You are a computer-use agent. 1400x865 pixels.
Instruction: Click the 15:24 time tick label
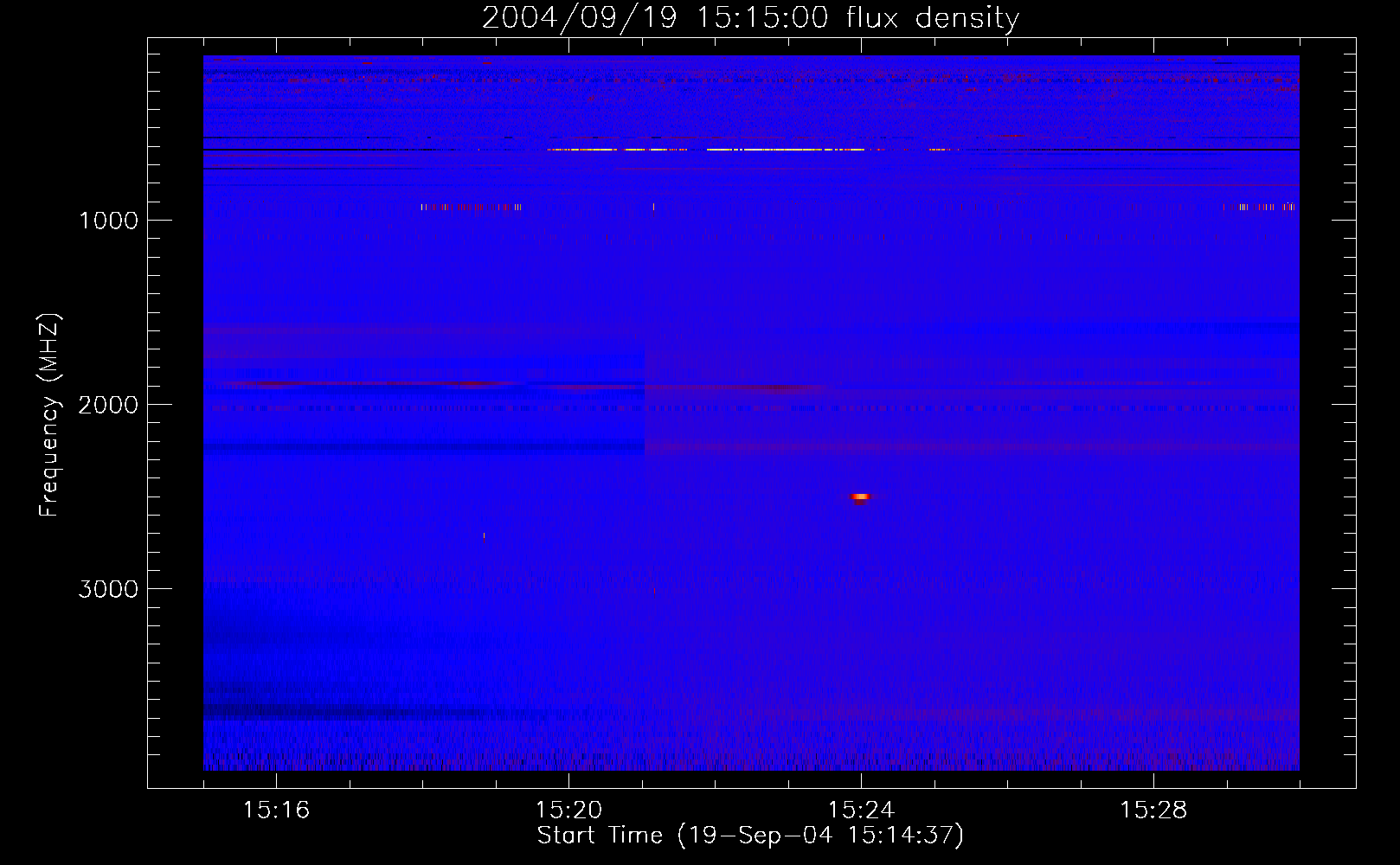point(861,810)
